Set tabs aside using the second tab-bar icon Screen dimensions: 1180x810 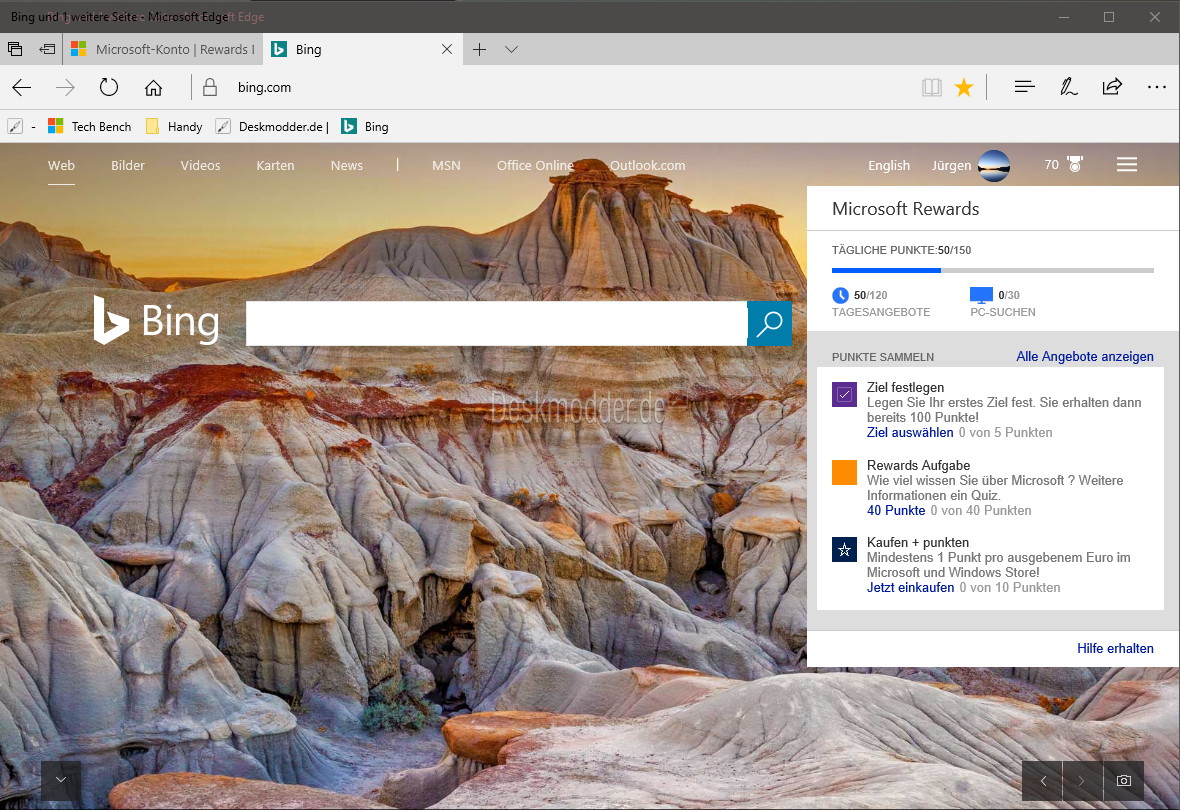pos(47,50)
